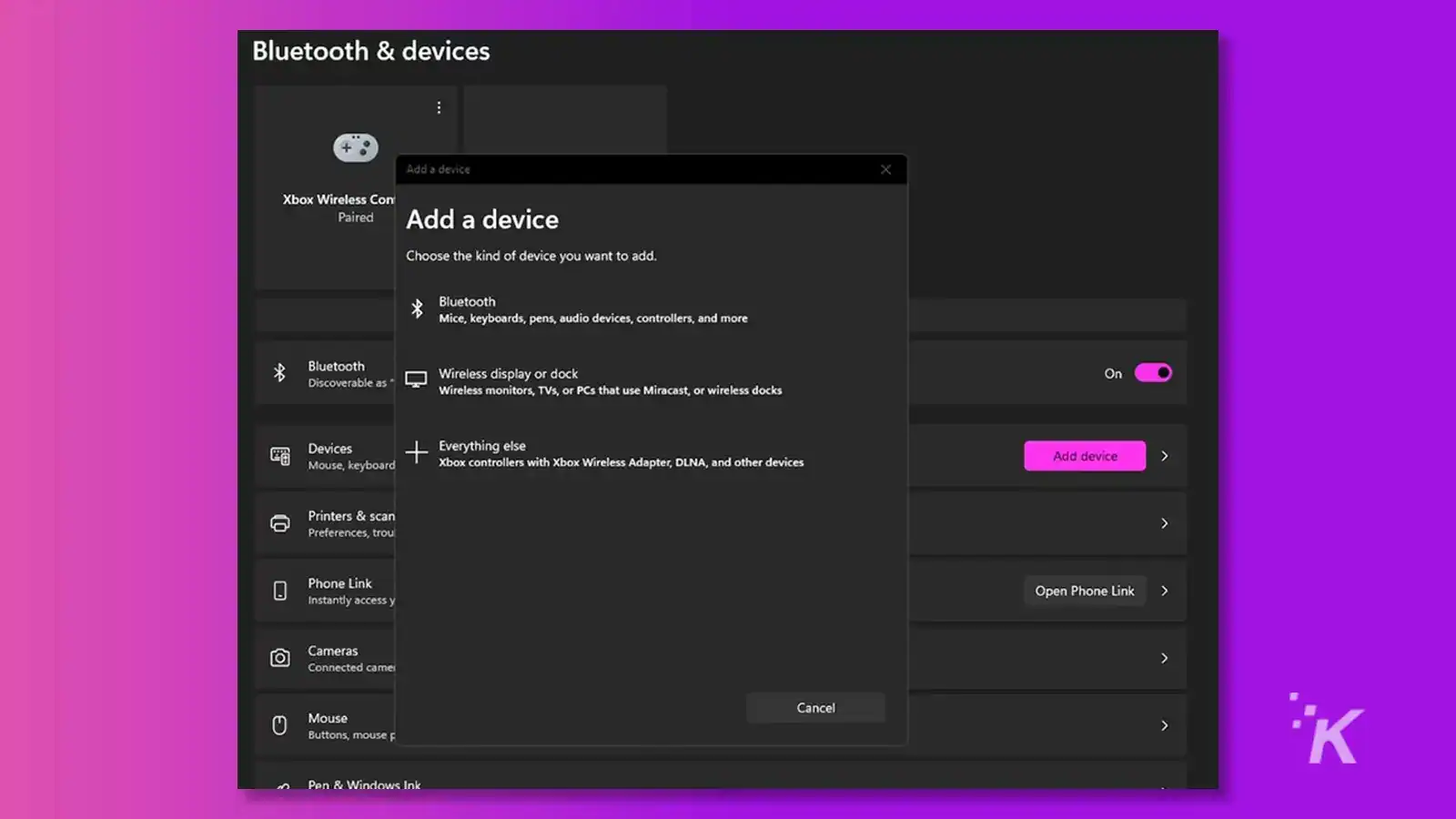The width and height of the screenshot is (1456, 819).
Task: Open the Mouse settings row label
Action: tap(328, 718)
